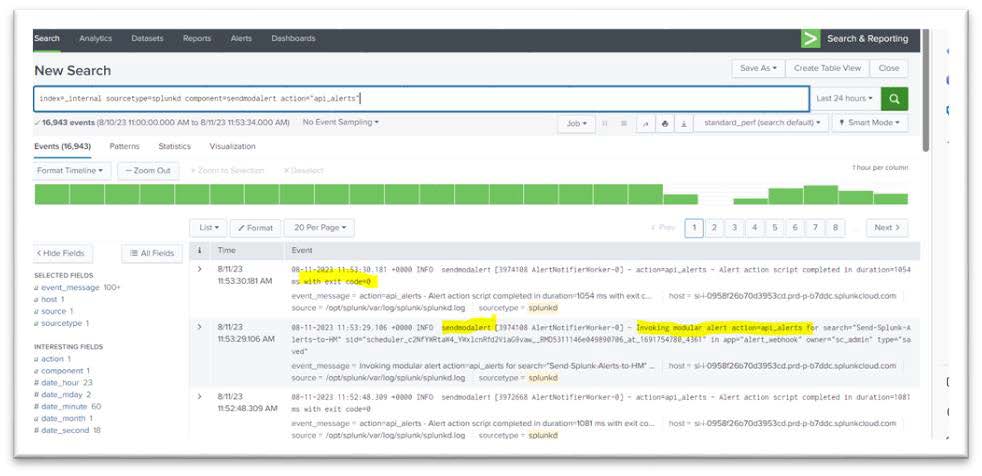Go to results page 8
982x476 pixels.
[835, 228]
